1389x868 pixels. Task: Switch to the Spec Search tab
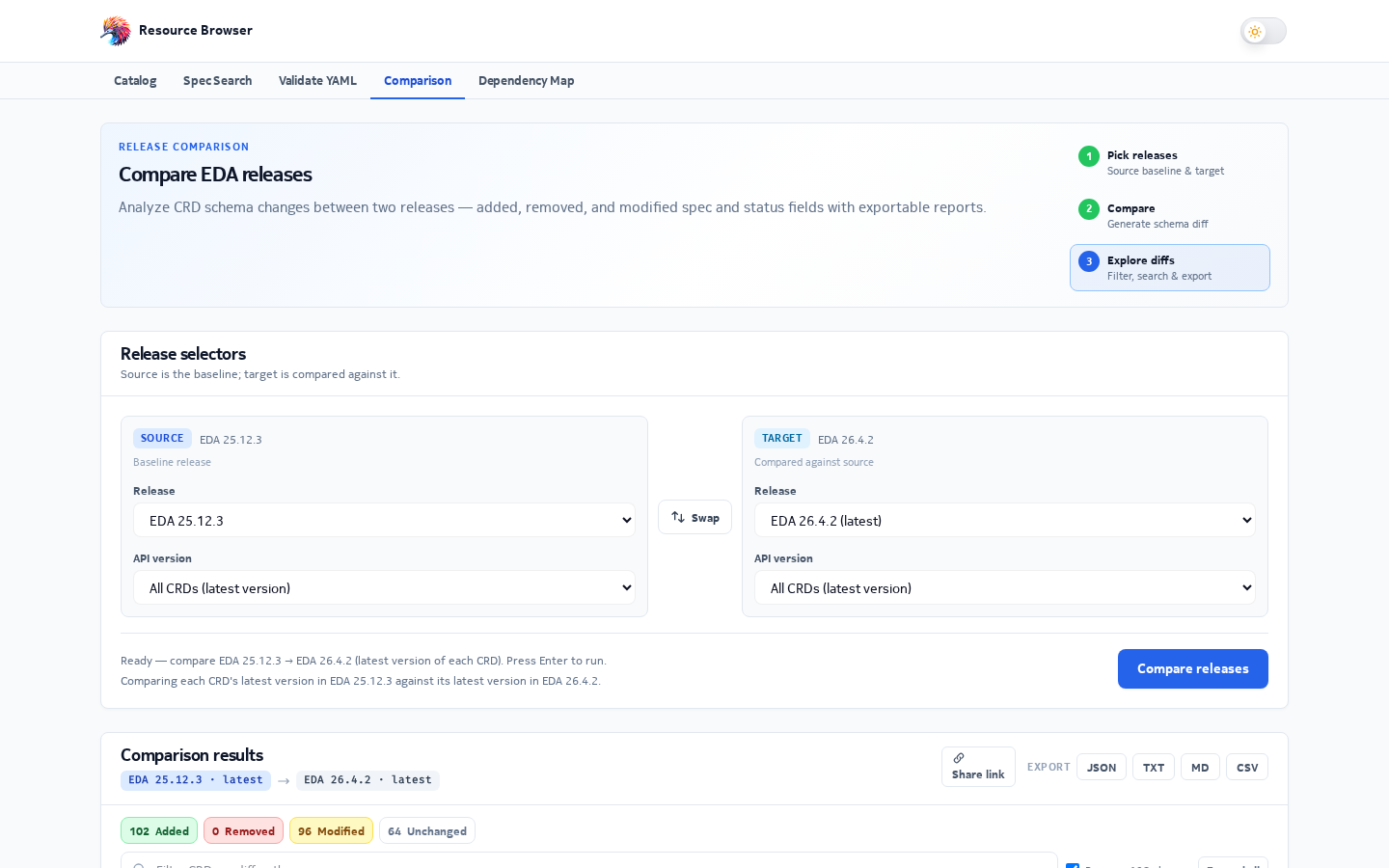(217, 81)
